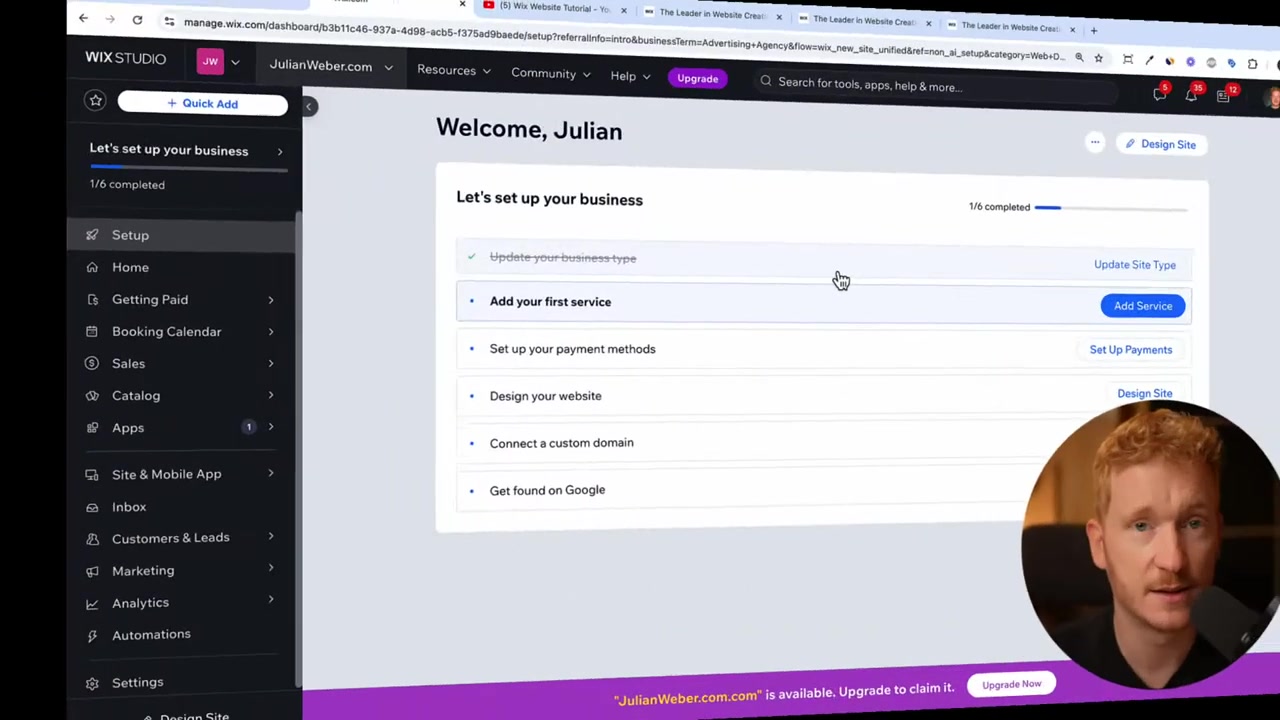Click the Inbox icon in sidebar
Image resolution: width=1280 pixels, height=720 pixels.
pyautogui.click(x=92, y=506)
